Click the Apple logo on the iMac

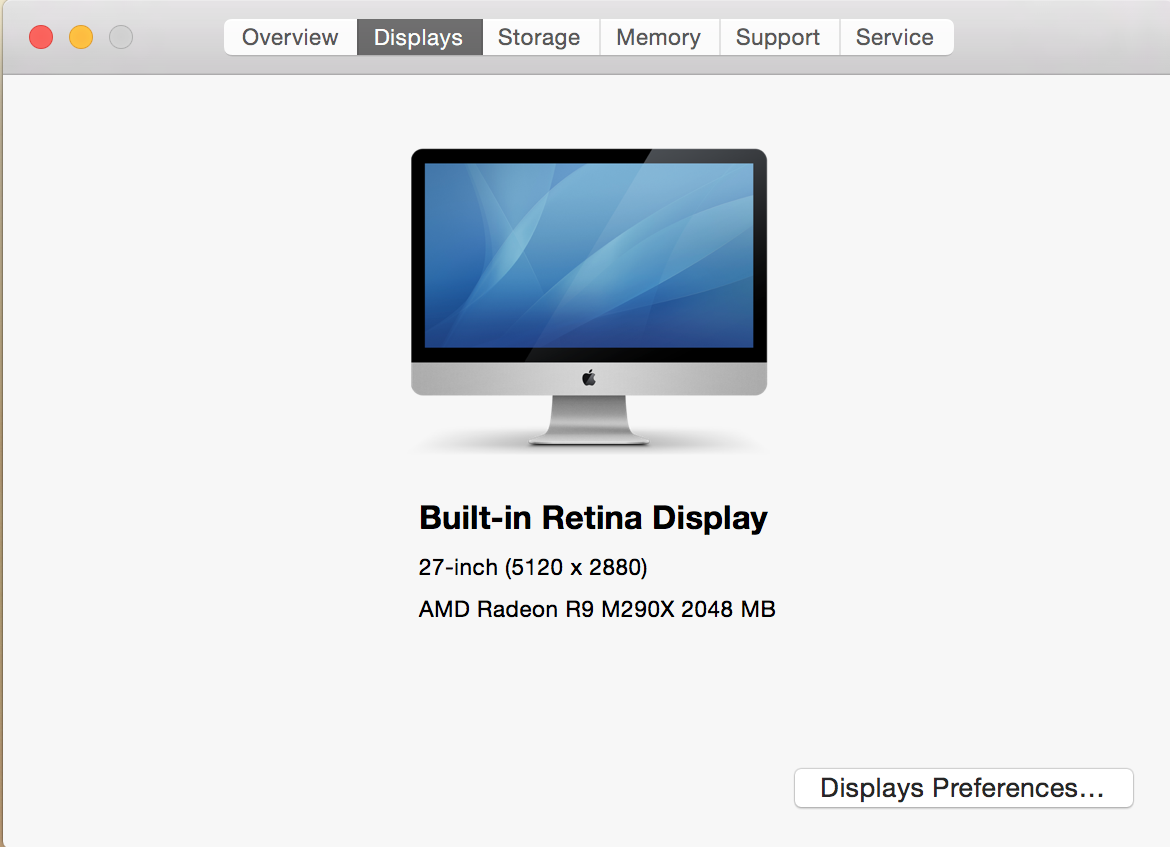click(589, 378)
